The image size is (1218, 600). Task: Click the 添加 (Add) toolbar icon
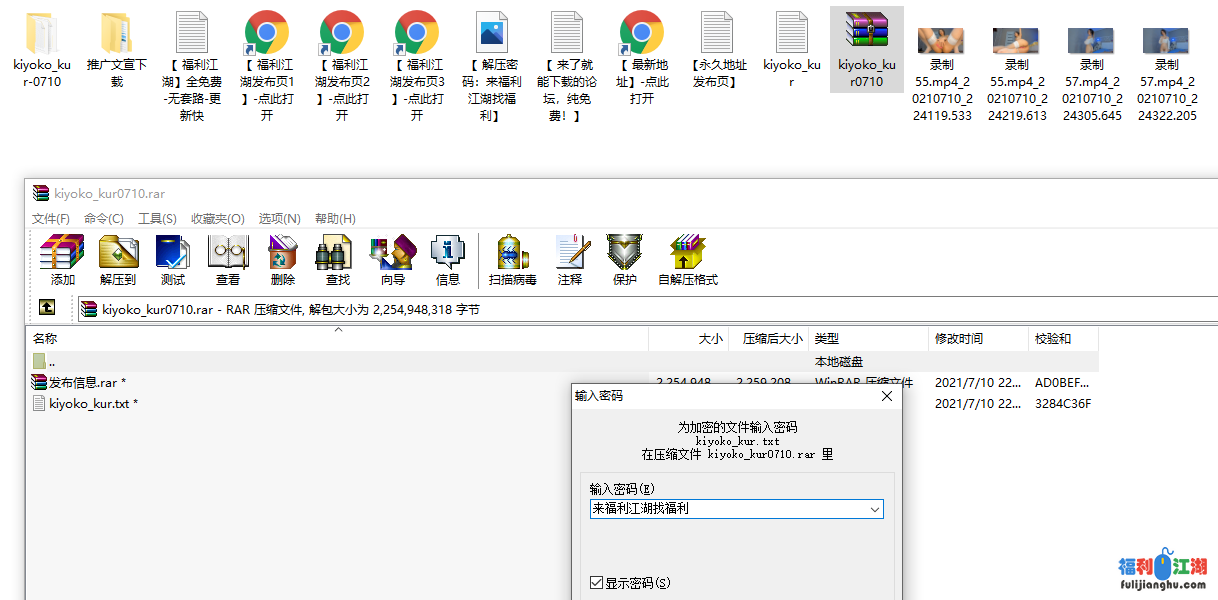62,259
